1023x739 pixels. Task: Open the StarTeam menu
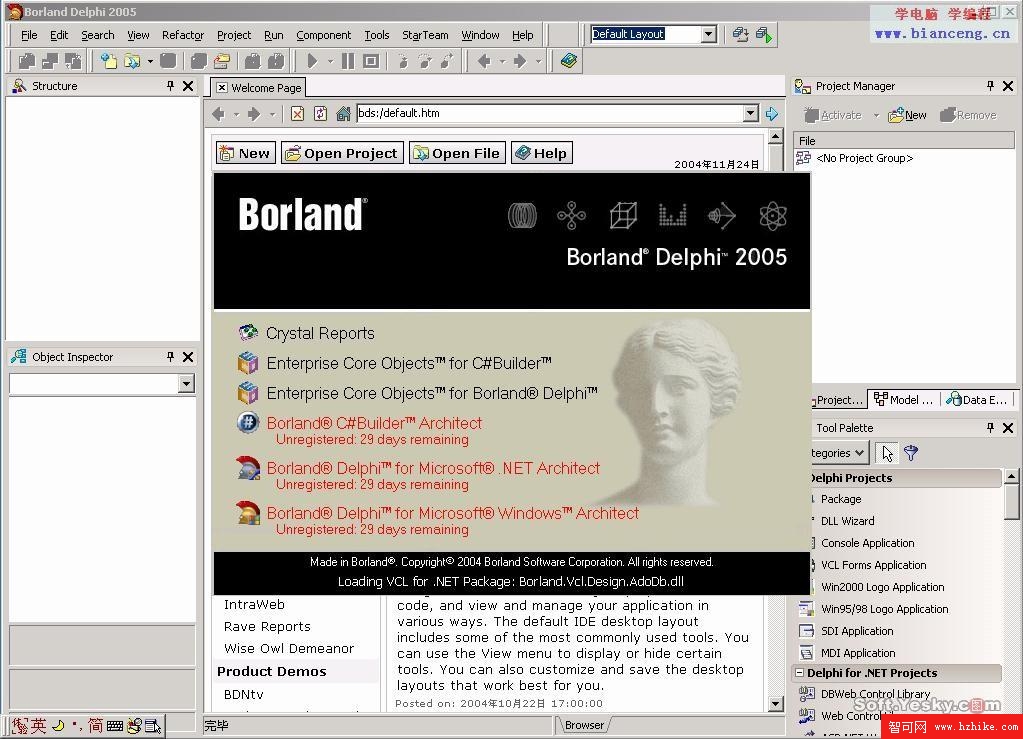[x=425, y=35]
